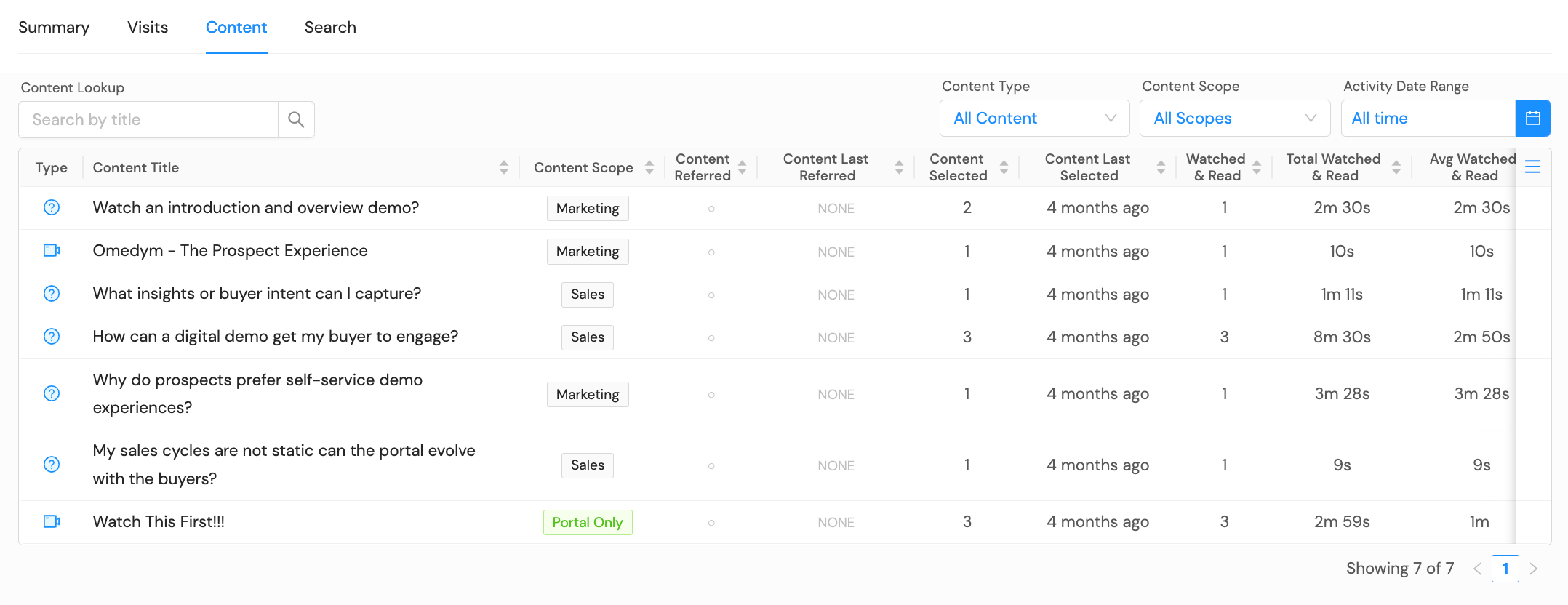Open the activity date calendar picker

1532,118
